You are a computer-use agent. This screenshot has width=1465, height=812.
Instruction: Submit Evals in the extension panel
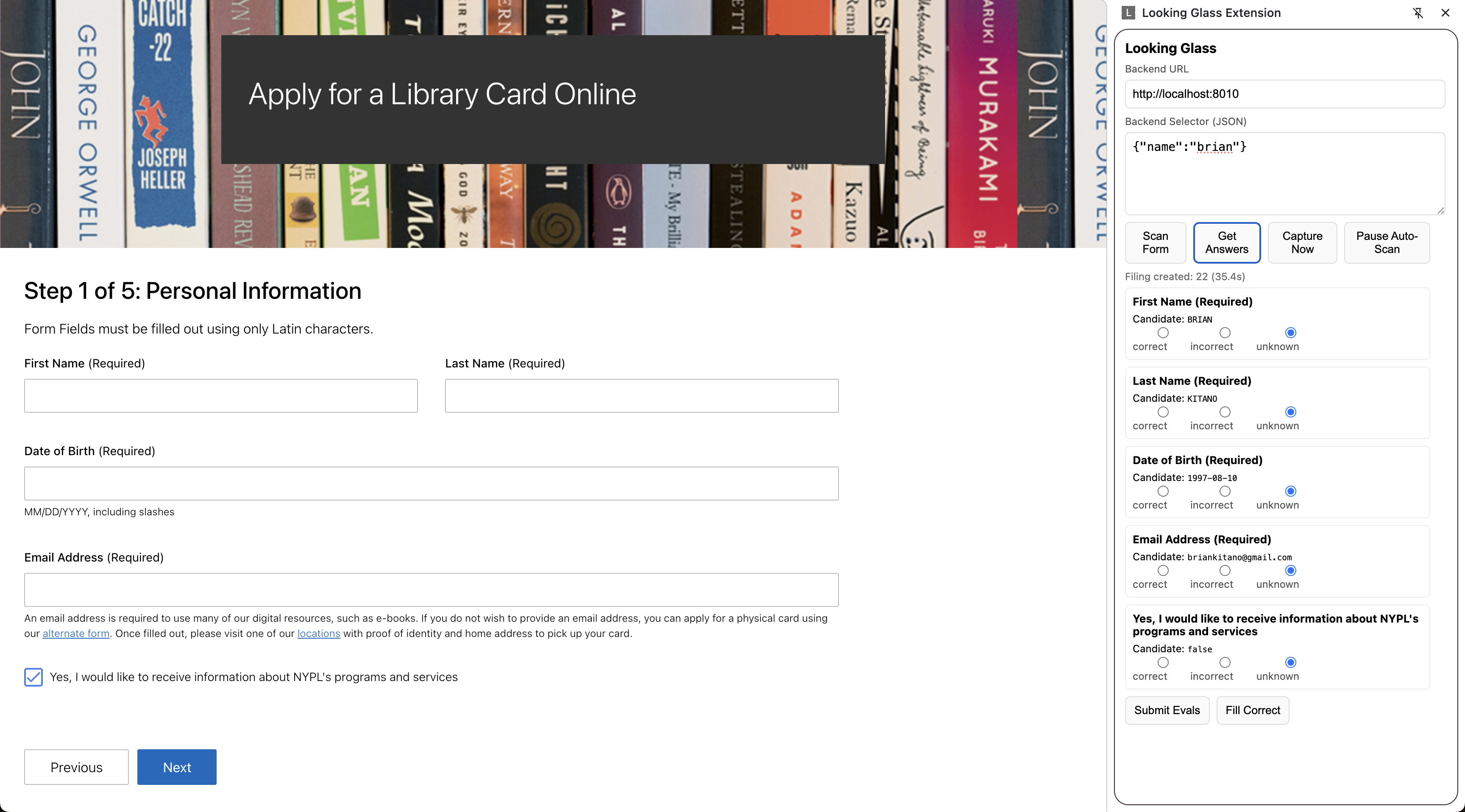(1167, 710)
